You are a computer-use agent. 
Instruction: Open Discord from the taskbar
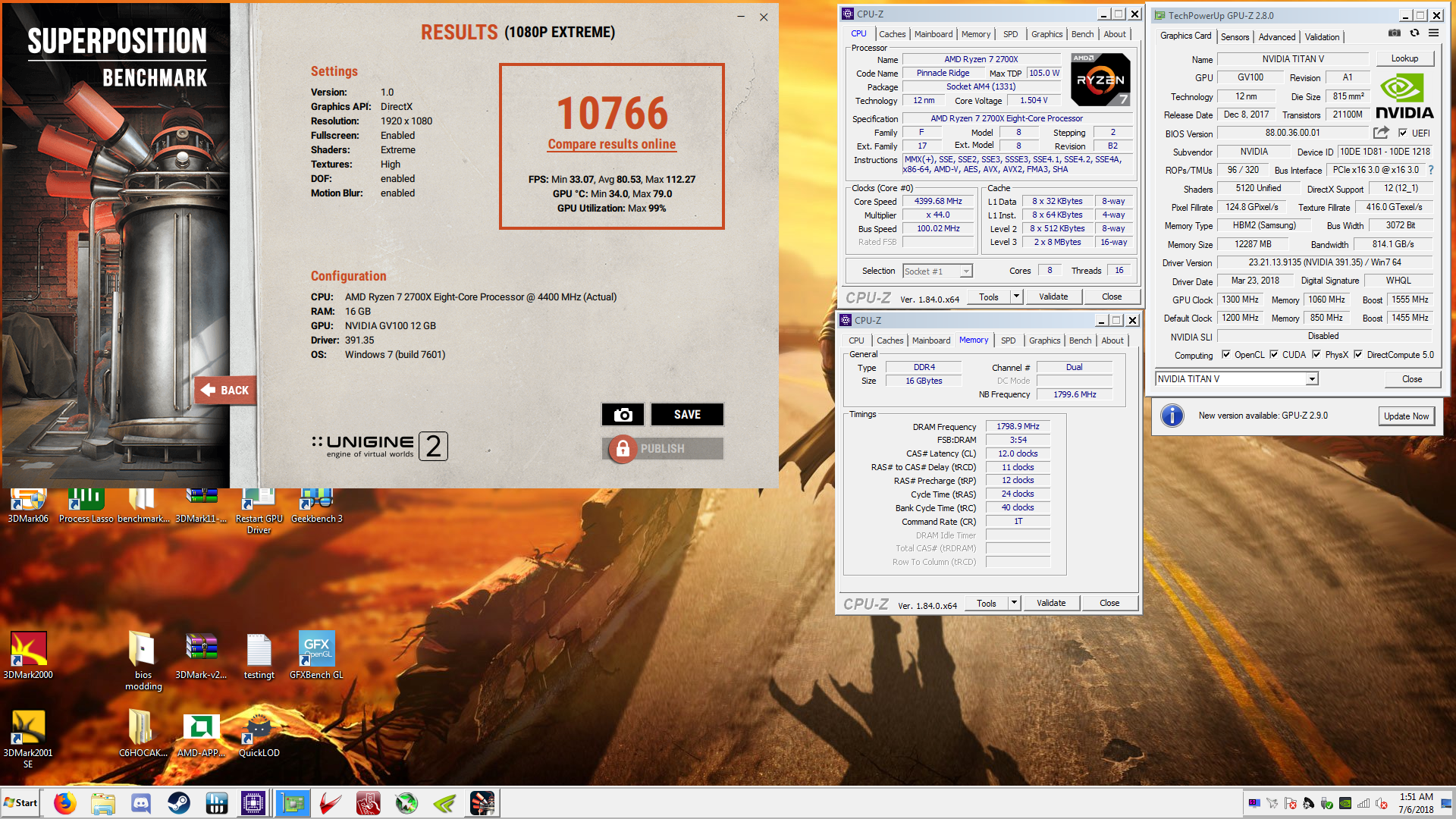click(x=141, y=803)
